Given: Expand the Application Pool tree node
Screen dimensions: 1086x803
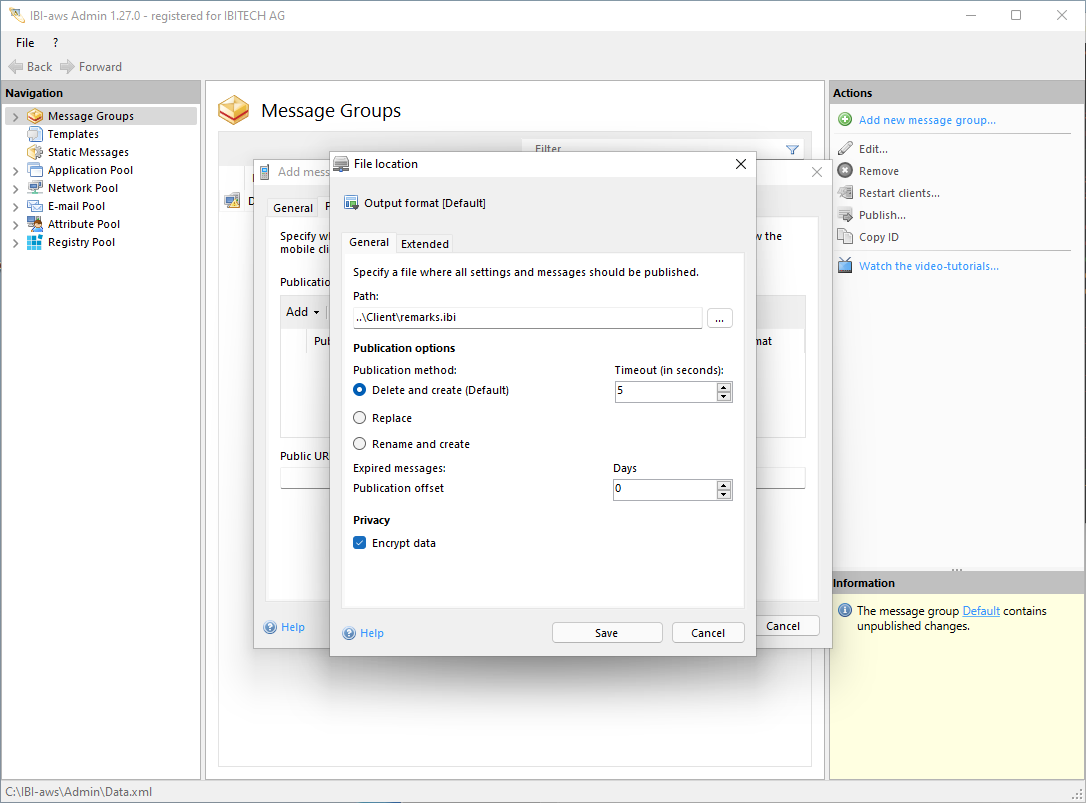Looking at the screenshot, I should (x=15, y=171).
